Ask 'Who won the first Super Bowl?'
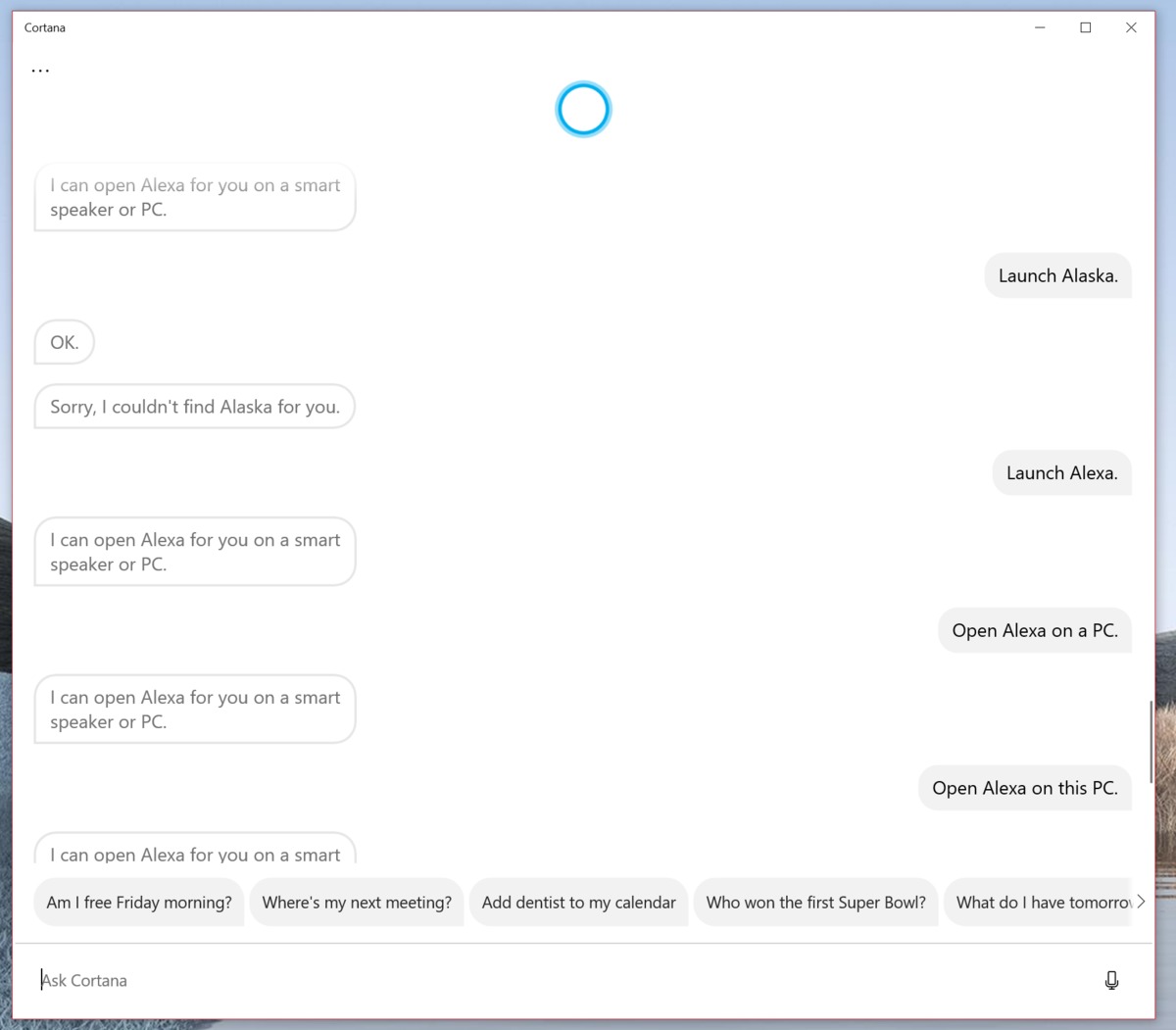The height and width of the screenshot is (1030, 1176). coord(815,903)
